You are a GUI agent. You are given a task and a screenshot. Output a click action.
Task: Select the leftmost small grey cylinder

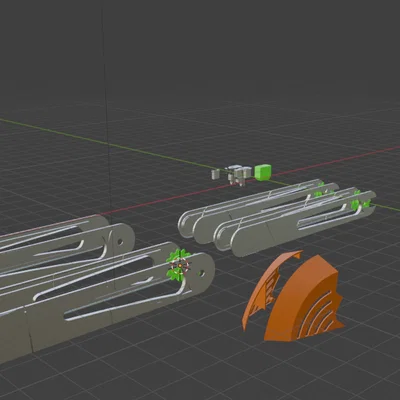(x=216, y=174)
